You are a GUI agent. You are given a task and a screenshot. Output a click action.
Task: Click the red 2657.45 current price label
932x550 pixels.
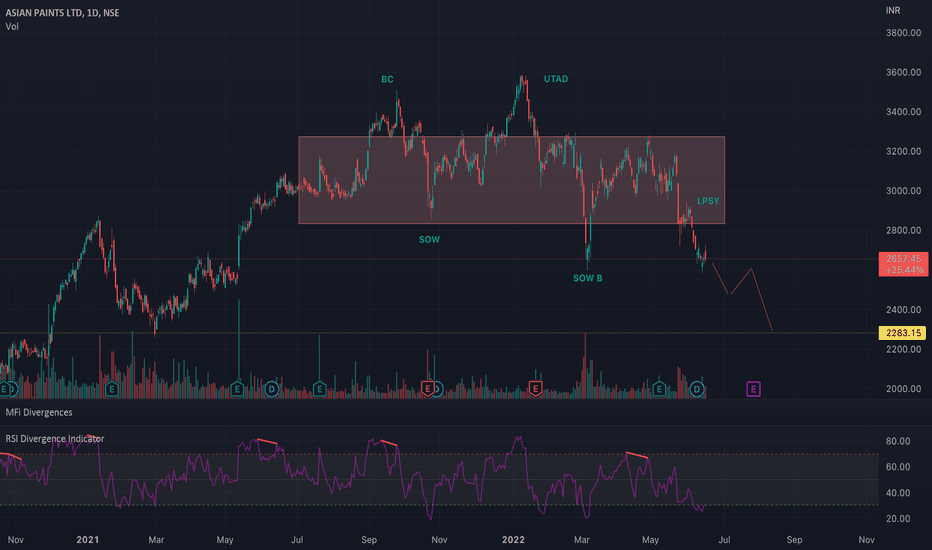[903, 264]
